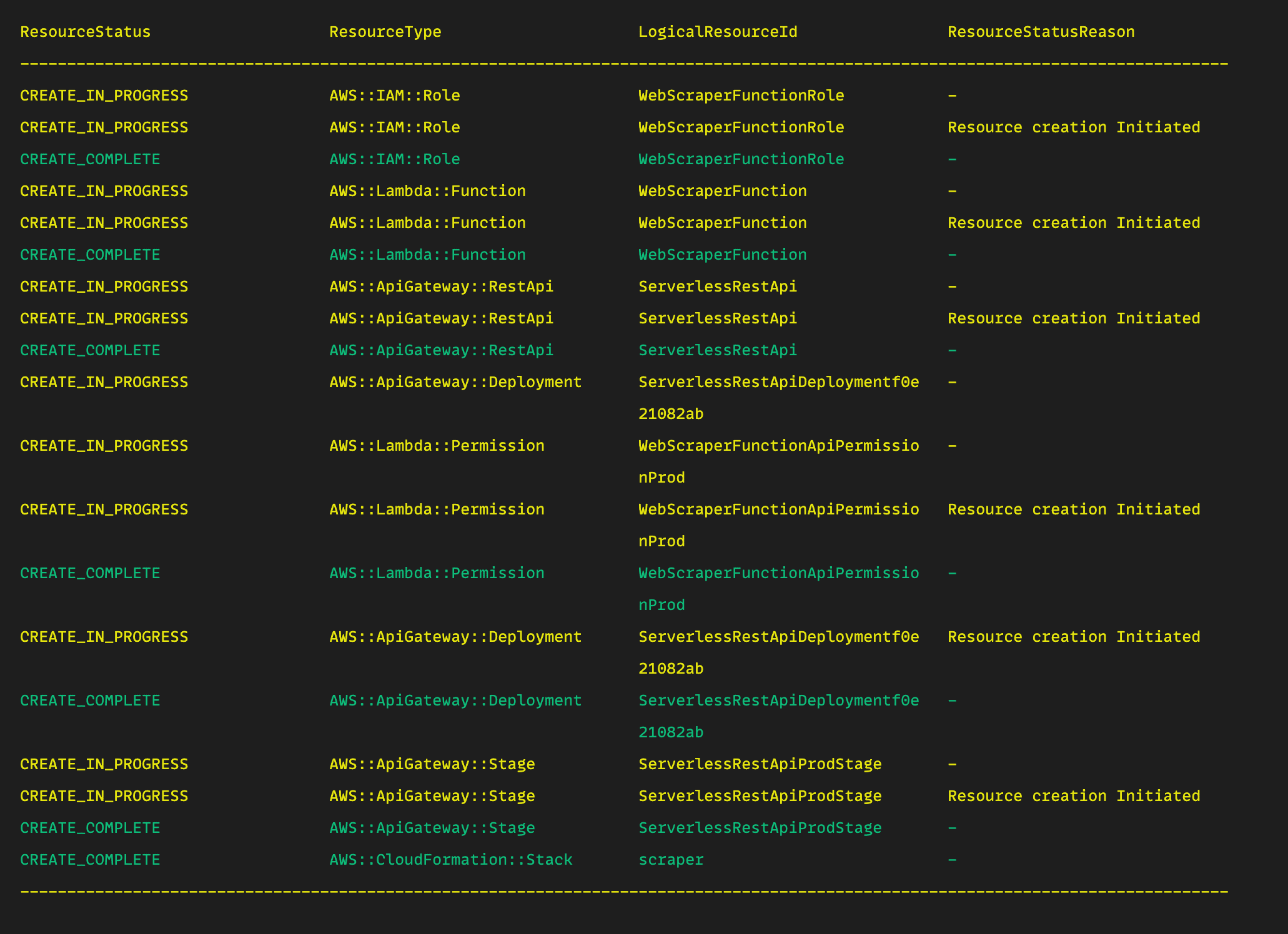Select the ResourceStatus column header
Viewport: 1288px width, 934px height.
(84, 31)
